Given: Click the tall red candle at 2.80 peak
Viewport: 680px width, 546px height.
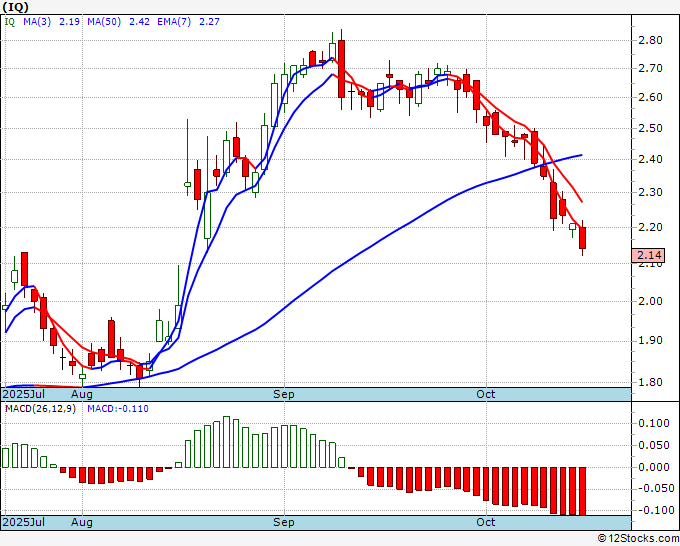Looking at the screenshot, I should point(341,69).
